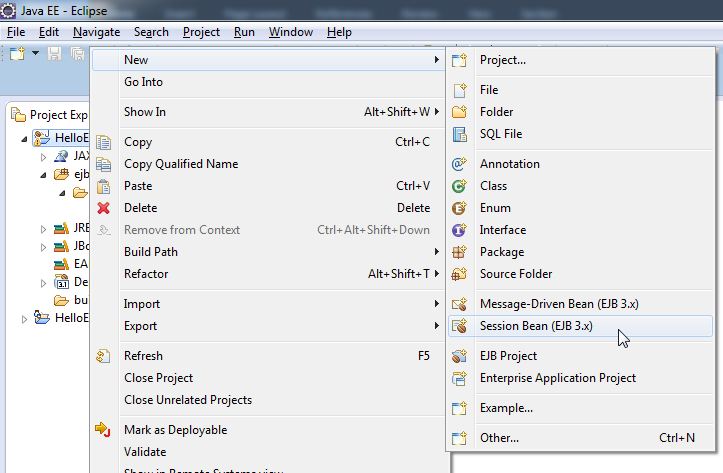The image size is (723, 473).
Task: Click the Enum icon in submenu
Action: click(x=460, y=208)
